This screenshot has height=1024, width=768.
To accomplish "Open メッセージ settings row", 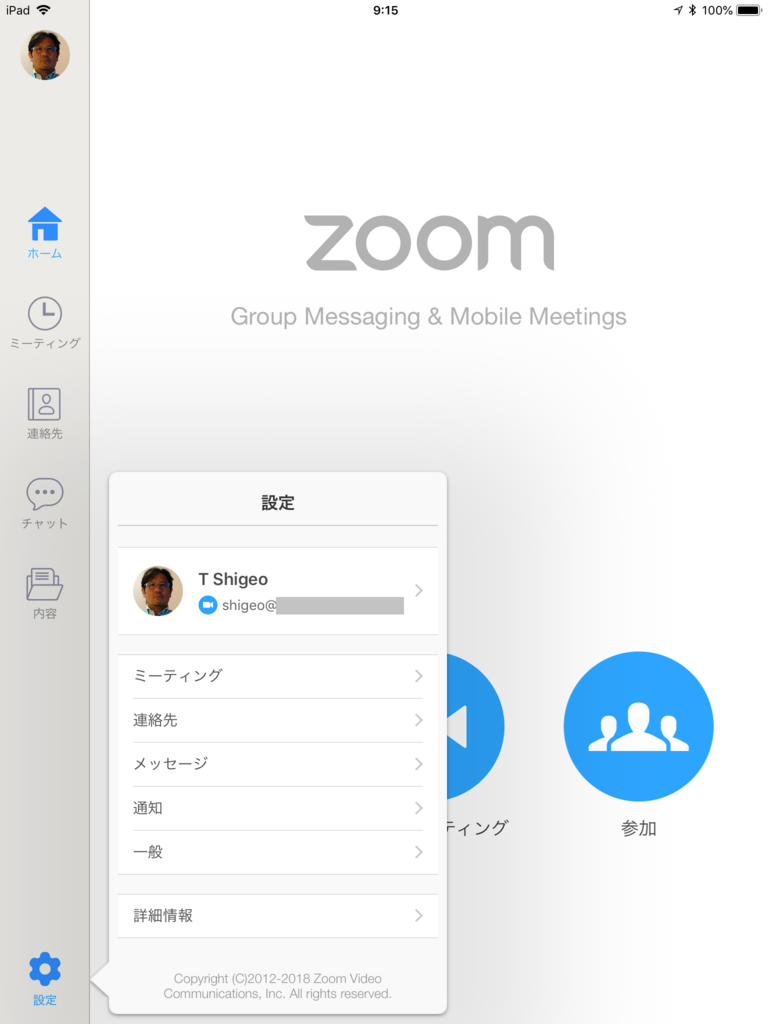I will (x=278, y=764).
